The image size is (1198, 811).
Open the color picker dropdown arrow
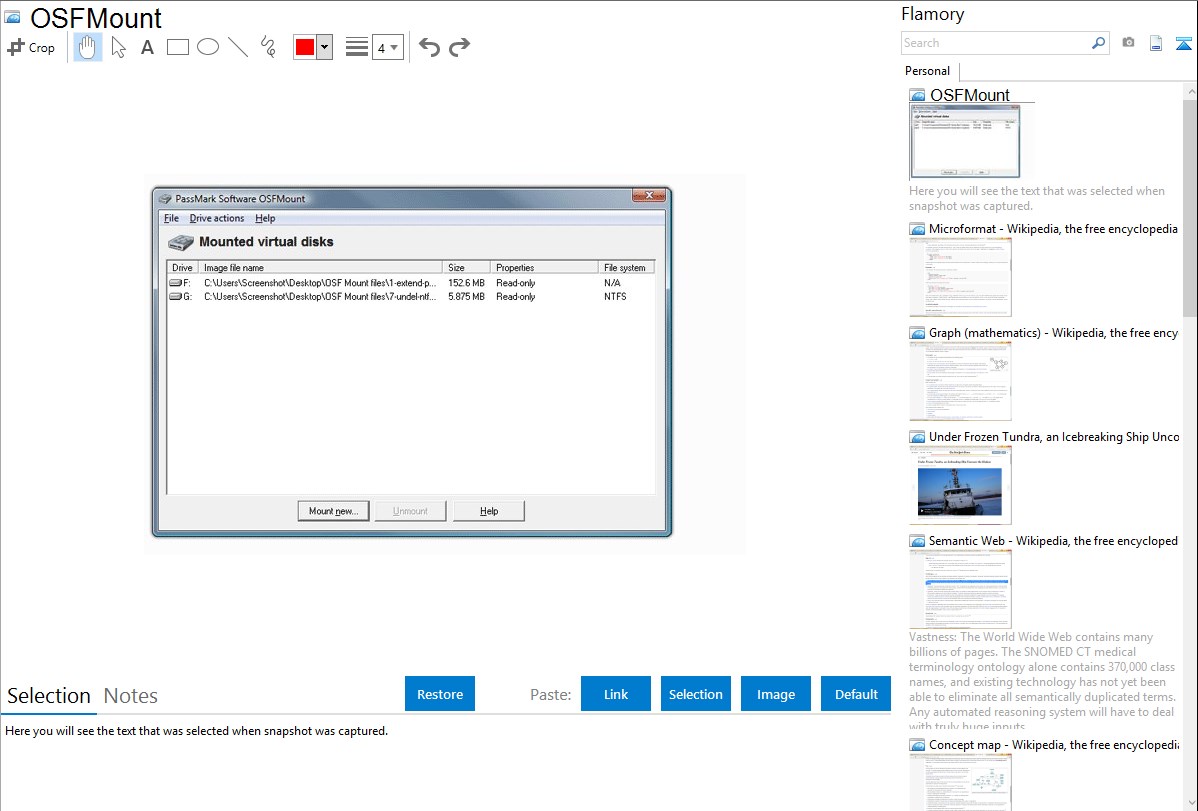coord(324,47)
